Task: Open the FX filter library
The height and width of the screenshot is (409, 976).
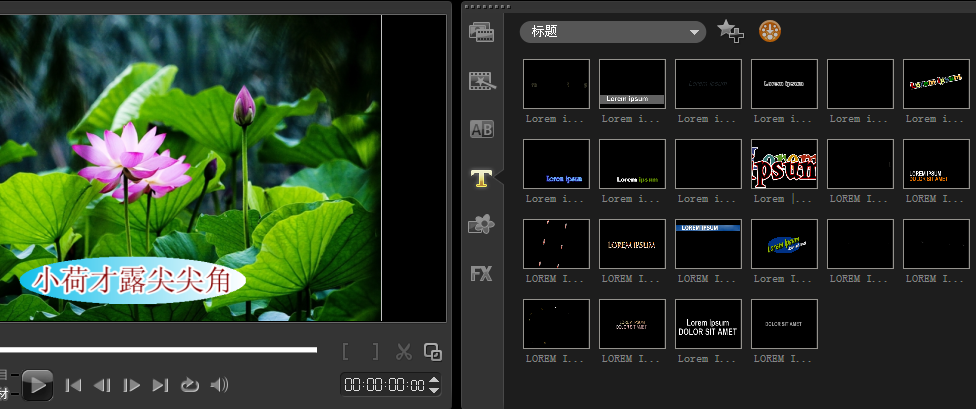Action: (482, 273)
